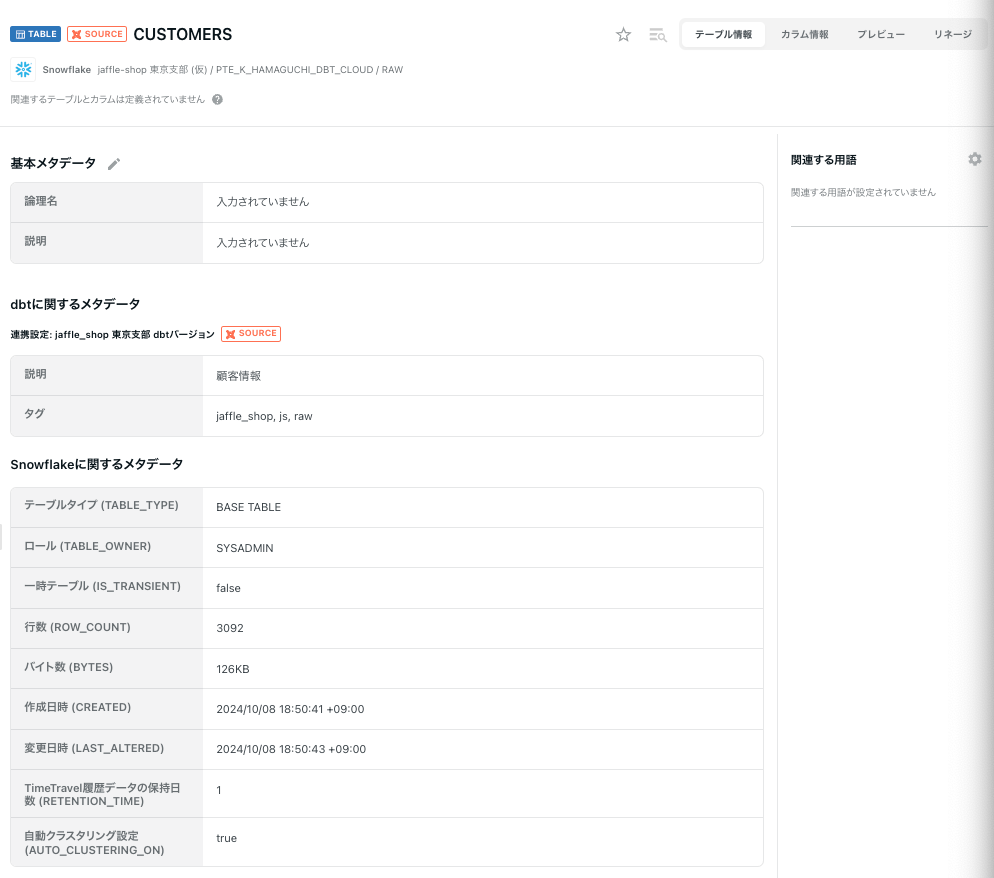Click the RETENTION_TIME value 1
Screen dimensions: 994x878
(219, 790)
